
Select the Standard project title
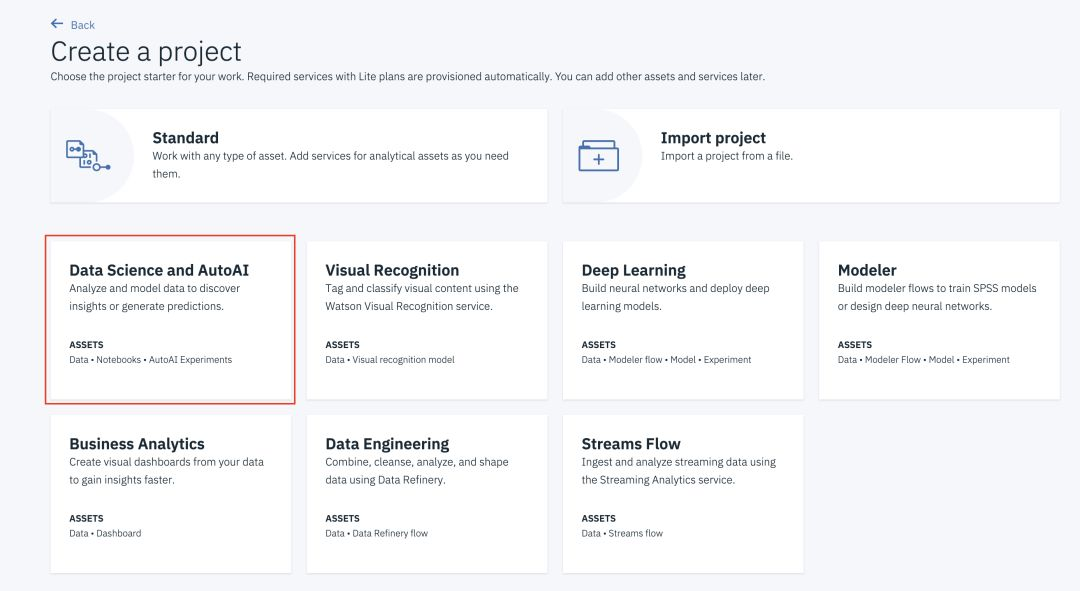tap(185, 138)
